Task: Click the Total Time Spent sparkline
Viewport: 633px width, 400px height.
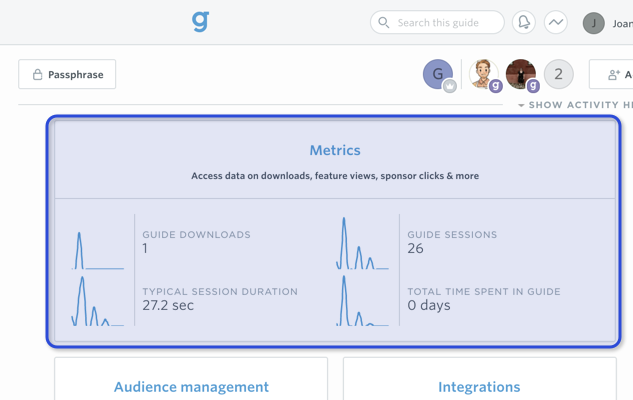Action: pyautogui.click(x=362, y=301)
